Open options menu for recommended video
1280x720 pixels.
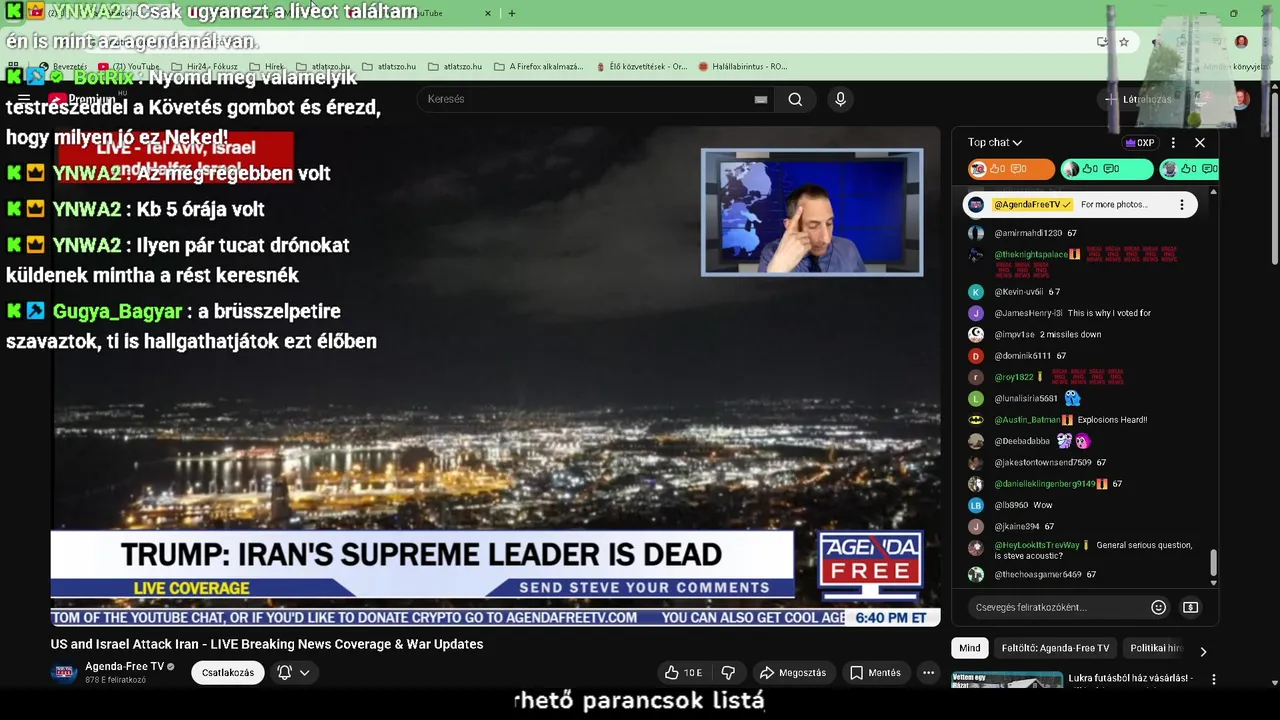coord(1214,679)
